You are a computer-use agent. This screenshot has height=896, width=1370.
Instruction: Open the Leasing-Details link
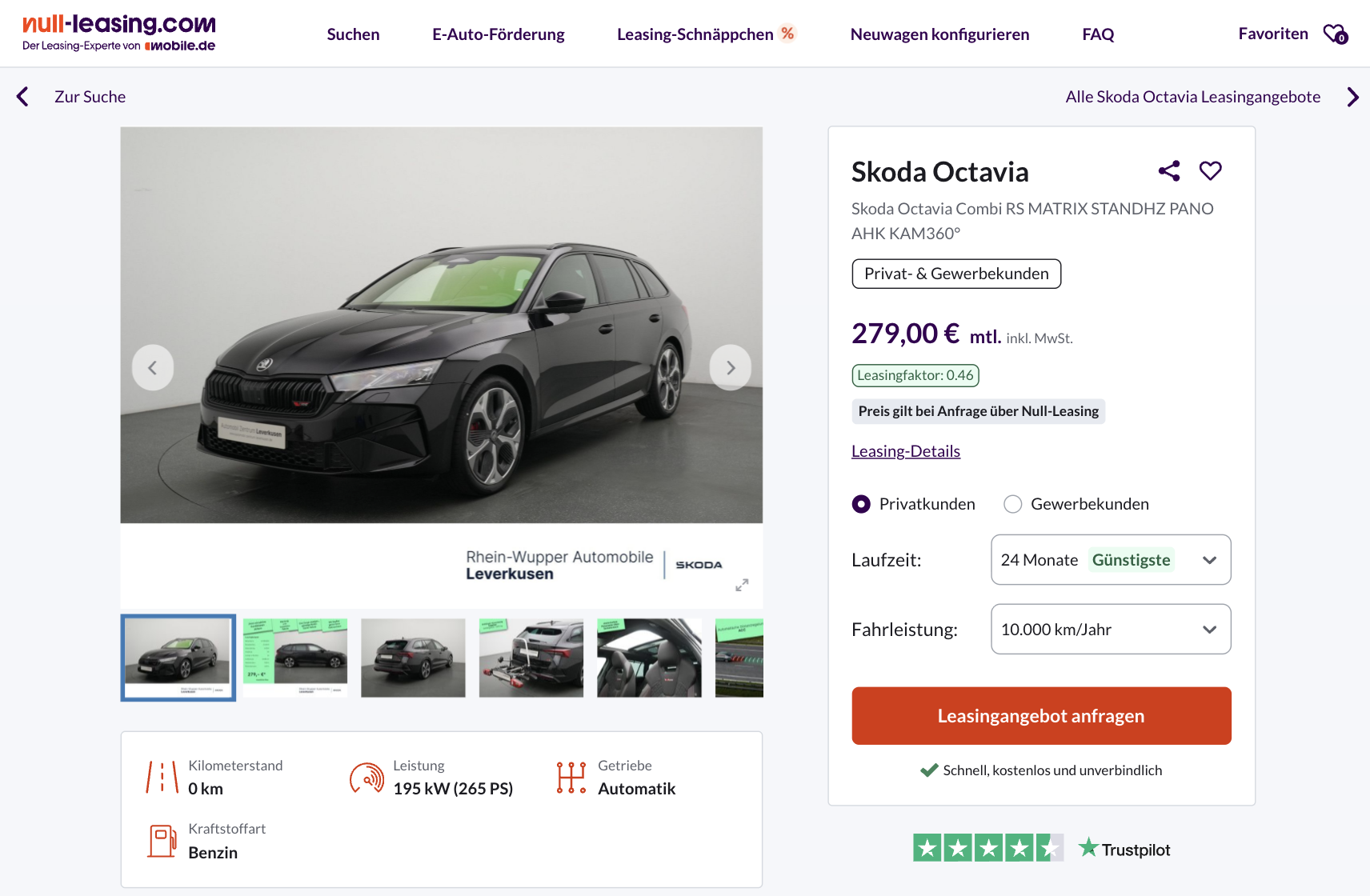(x=905, y=451)
